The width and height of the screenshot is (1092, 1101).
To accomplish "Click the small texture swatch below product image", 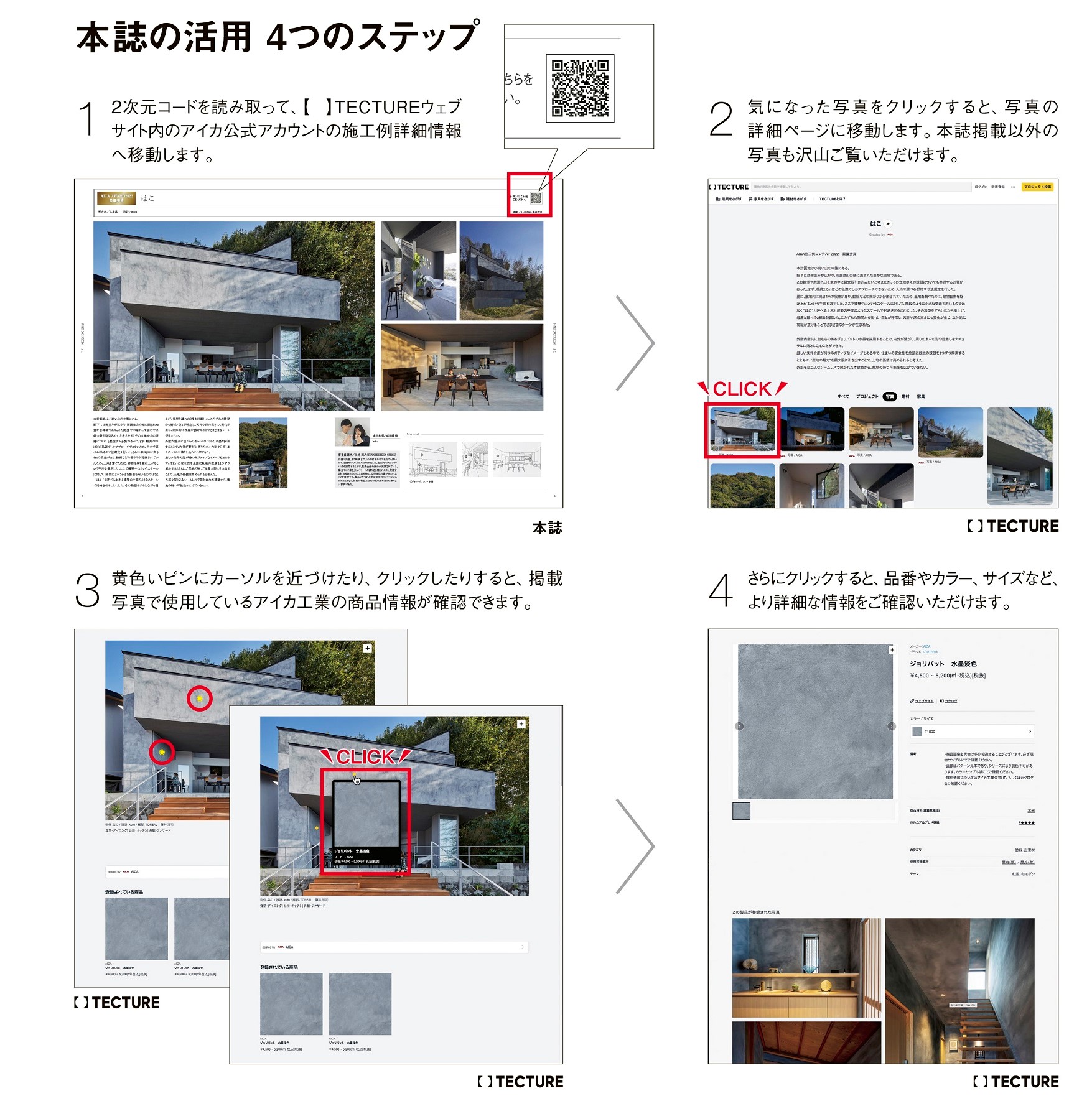I will pos(741,811).
